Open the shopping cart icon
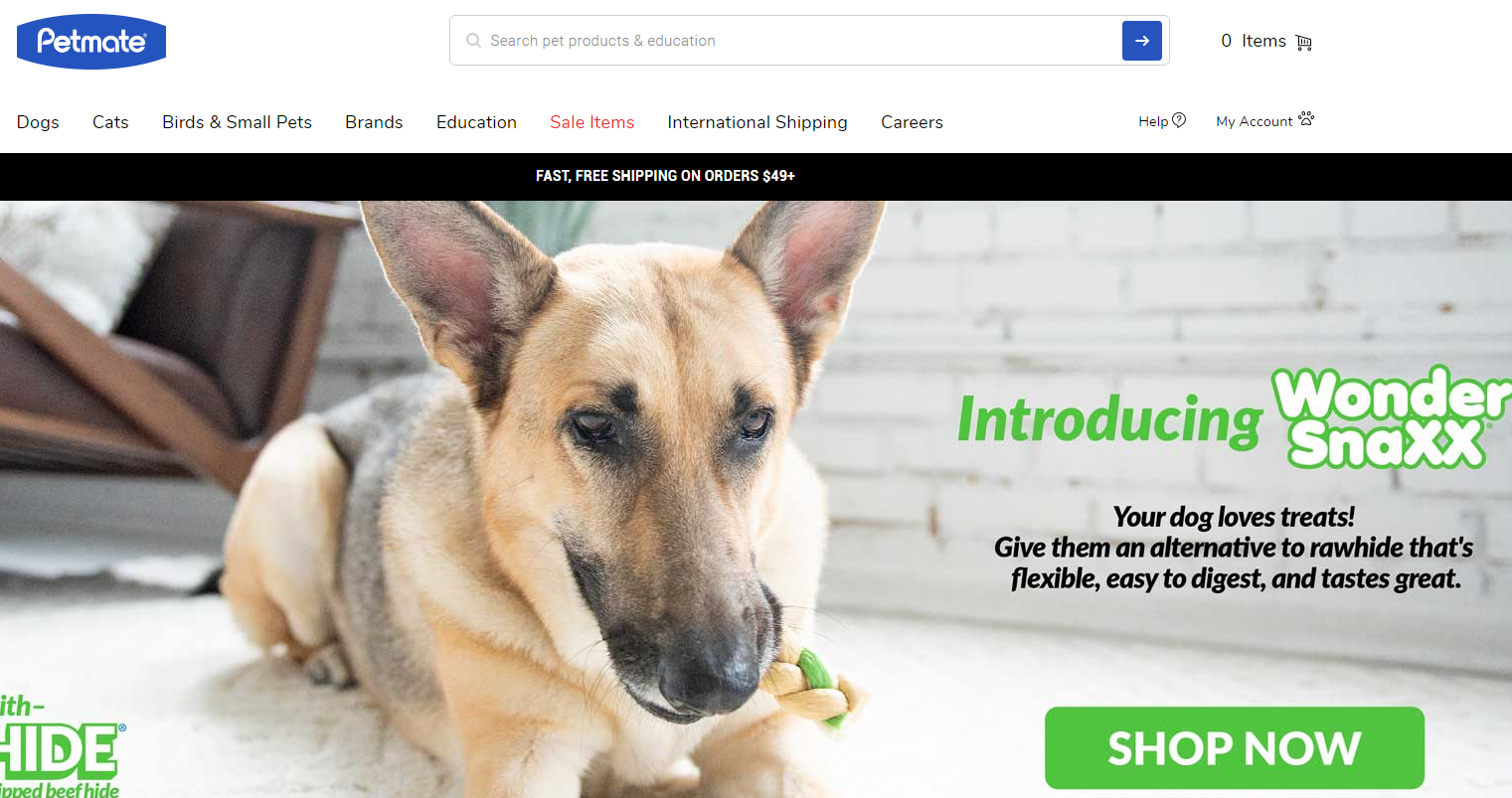The height and width of the screenshot is (798, 1512). click(x=1304, y=42)
